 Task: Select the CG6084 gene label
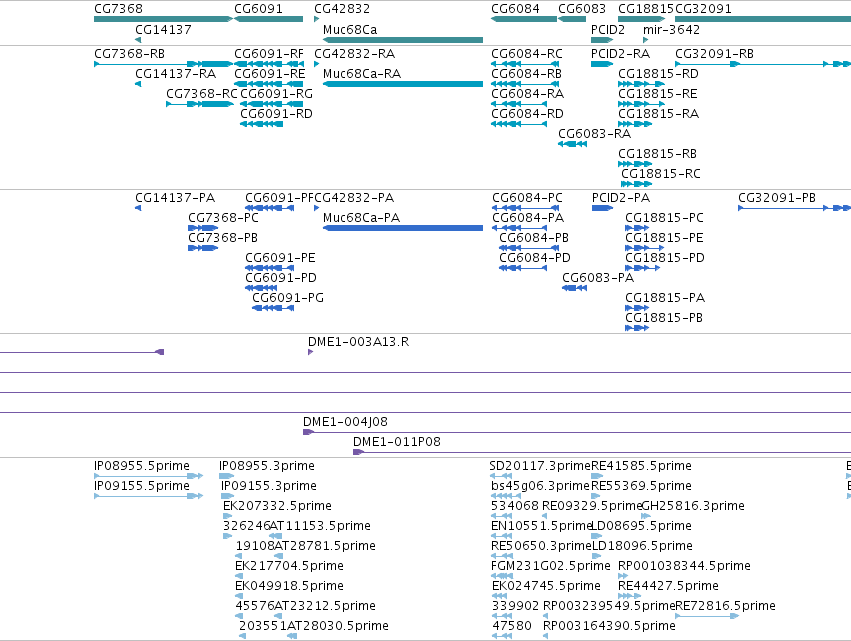(x=515, y=9)
